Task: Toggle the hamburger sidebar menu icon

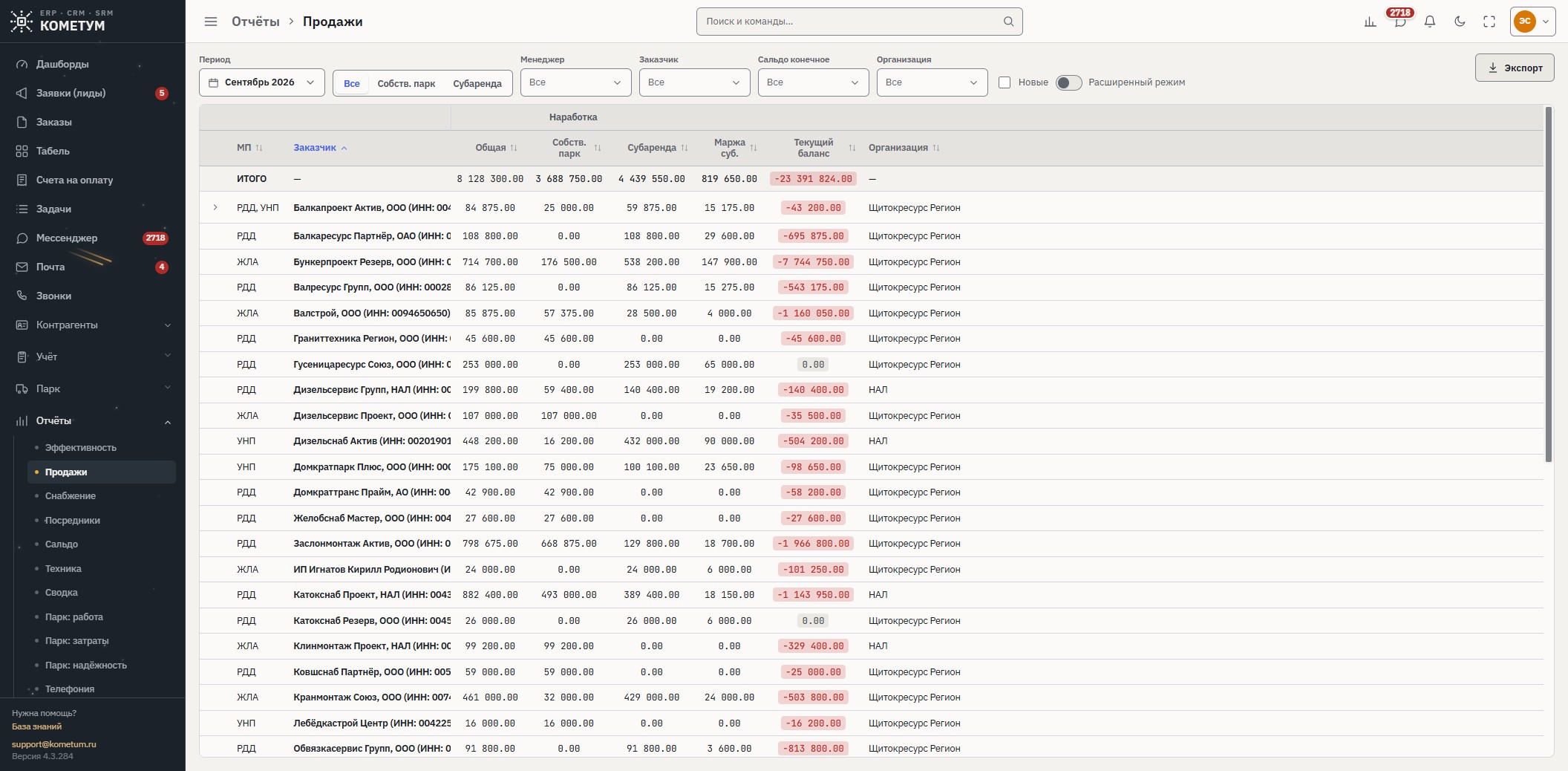Action: (x=211, y=22)
